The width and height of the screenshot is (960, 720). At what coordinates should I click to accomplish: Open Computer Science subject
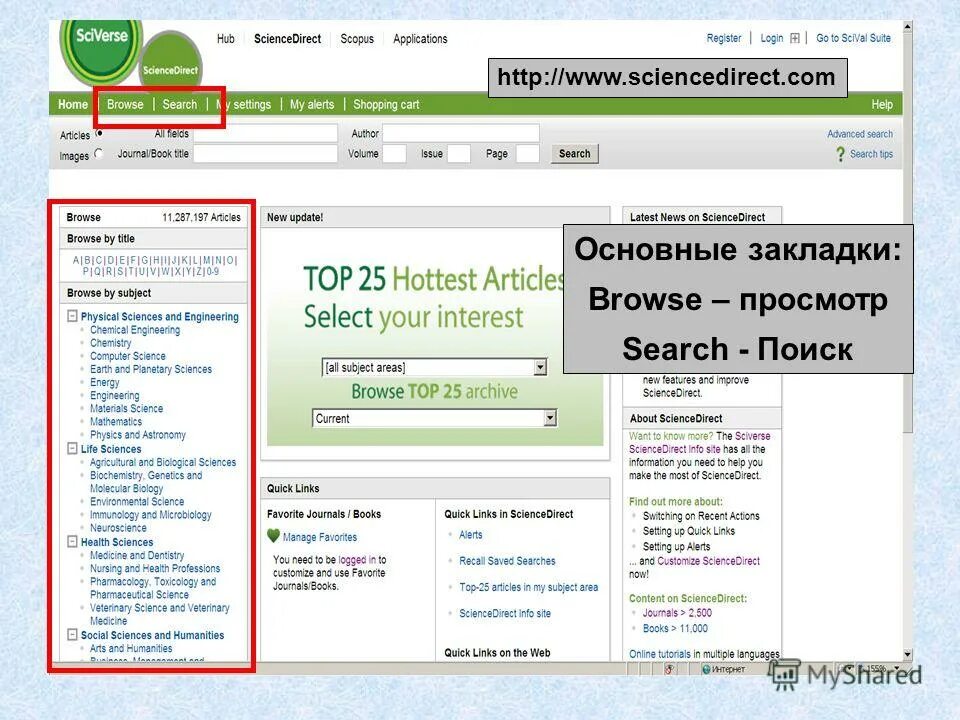tap(128, 356)
